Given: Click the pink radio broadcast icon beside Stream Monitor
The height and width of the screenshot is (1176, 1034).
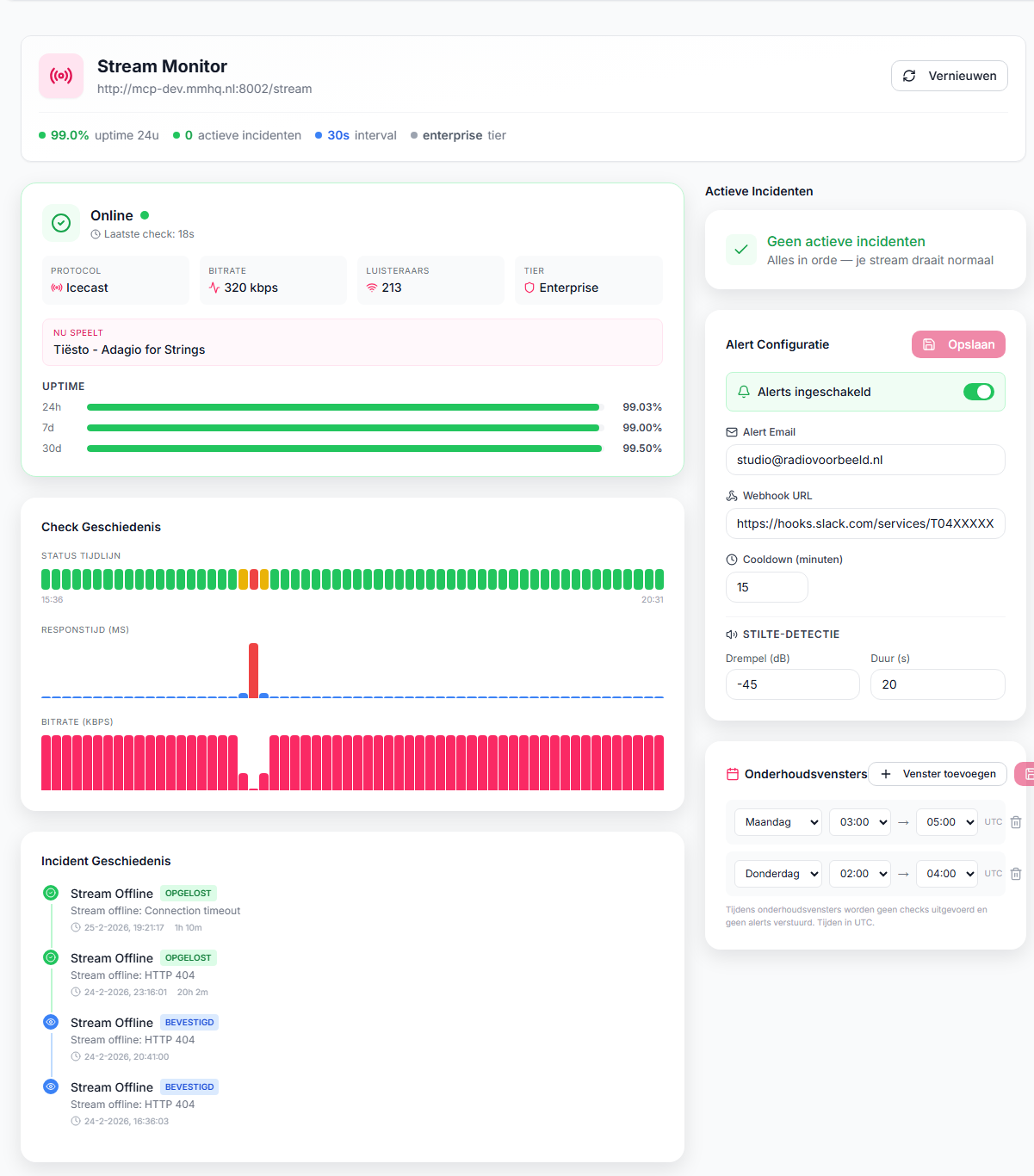Looking at the screenshot, I should coord(60,76).
